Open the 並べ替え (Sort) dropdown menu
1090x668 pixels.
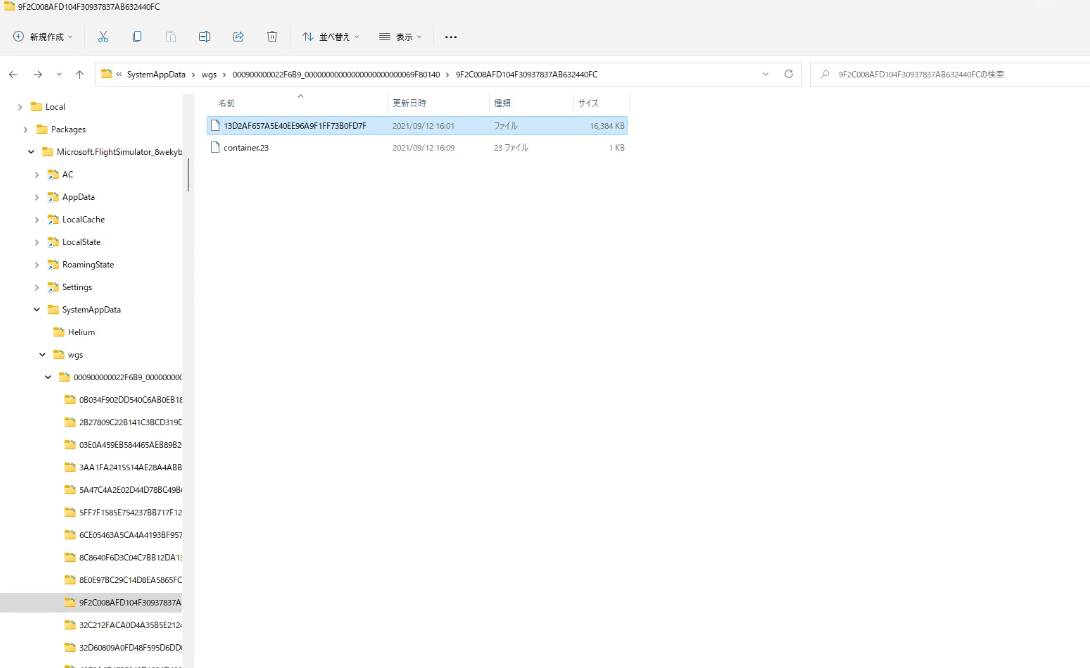331,37
